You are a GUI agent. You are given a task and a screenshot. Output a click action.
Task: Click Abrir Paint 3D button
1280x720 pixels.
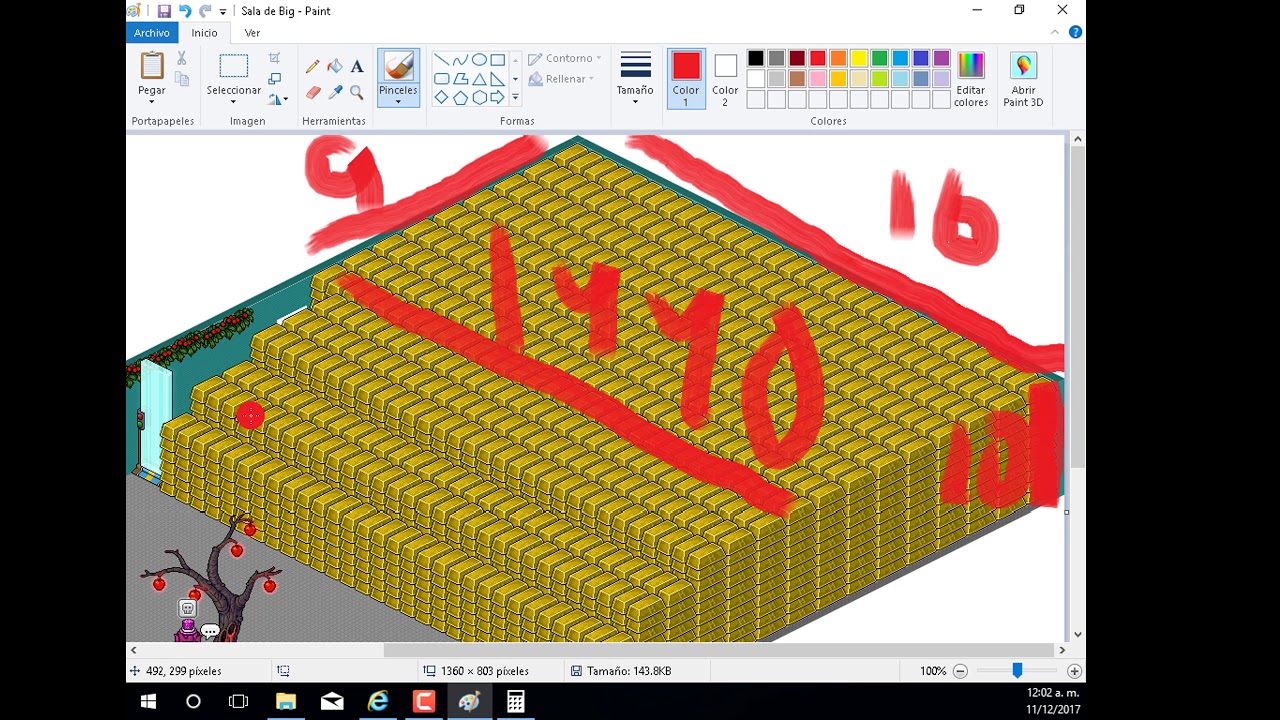1023,79
